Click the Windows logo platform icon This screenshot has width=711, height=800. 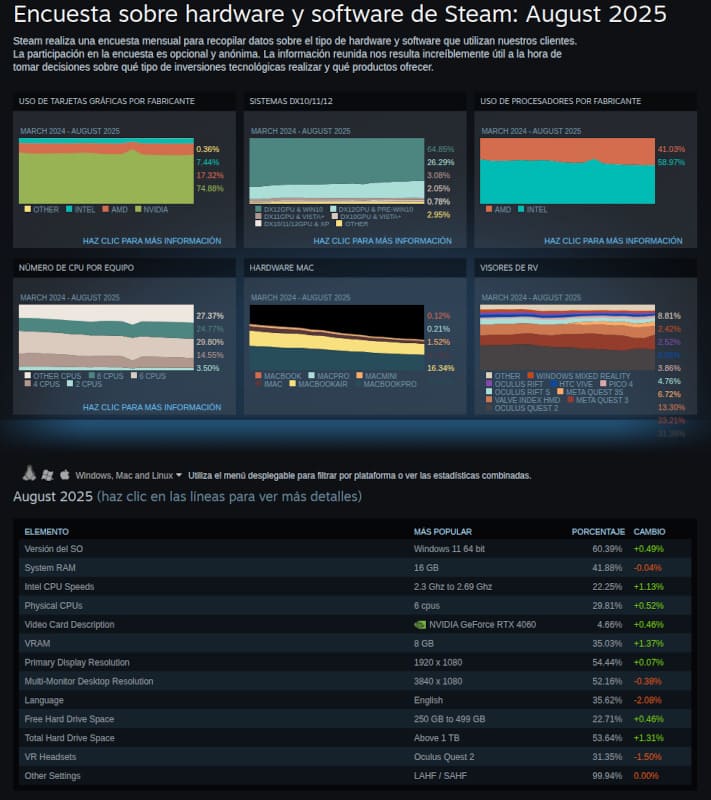[47, 475]
